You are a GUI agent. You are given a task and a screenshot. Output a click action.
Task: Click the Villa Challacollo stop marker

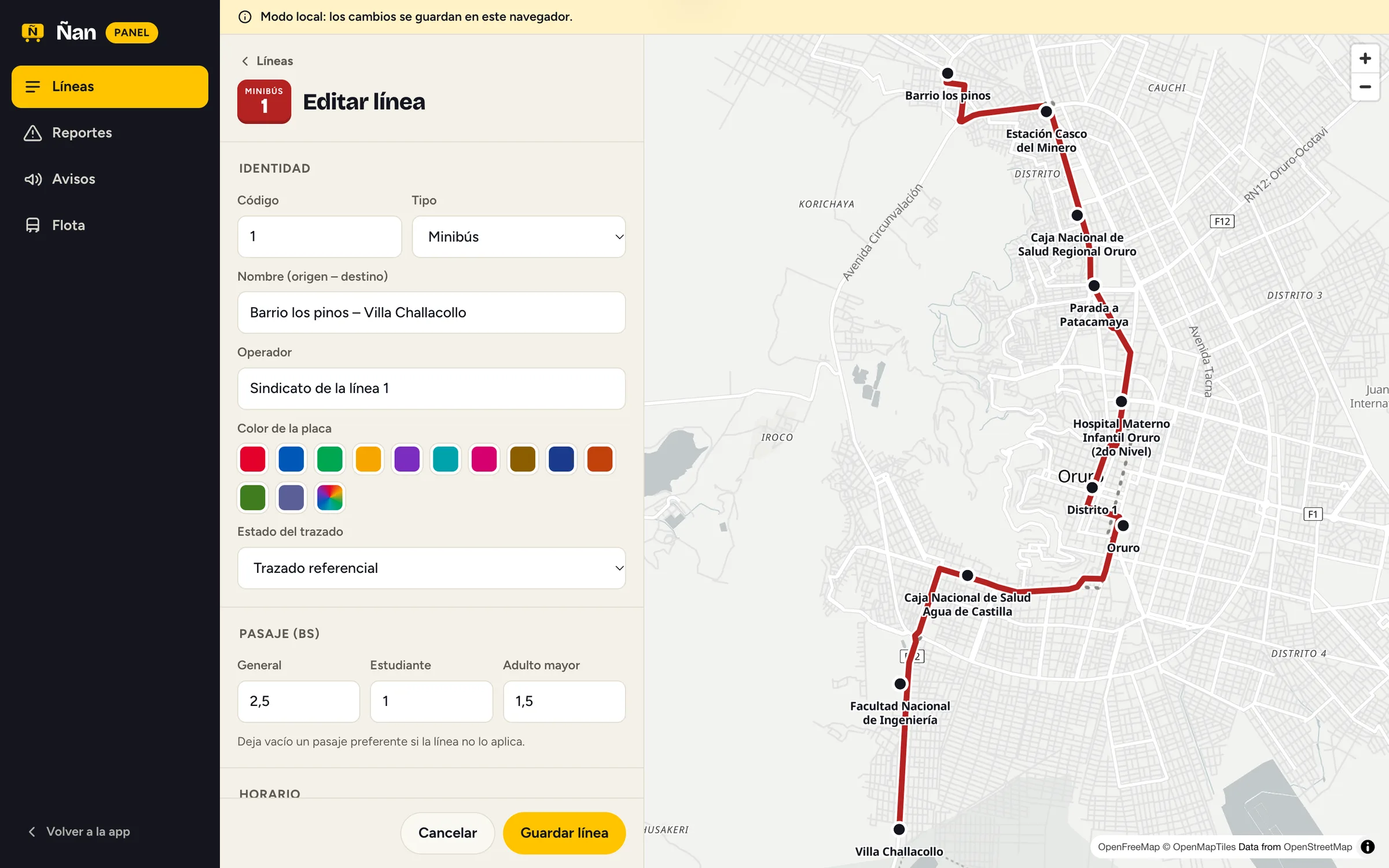click(899, 829)
